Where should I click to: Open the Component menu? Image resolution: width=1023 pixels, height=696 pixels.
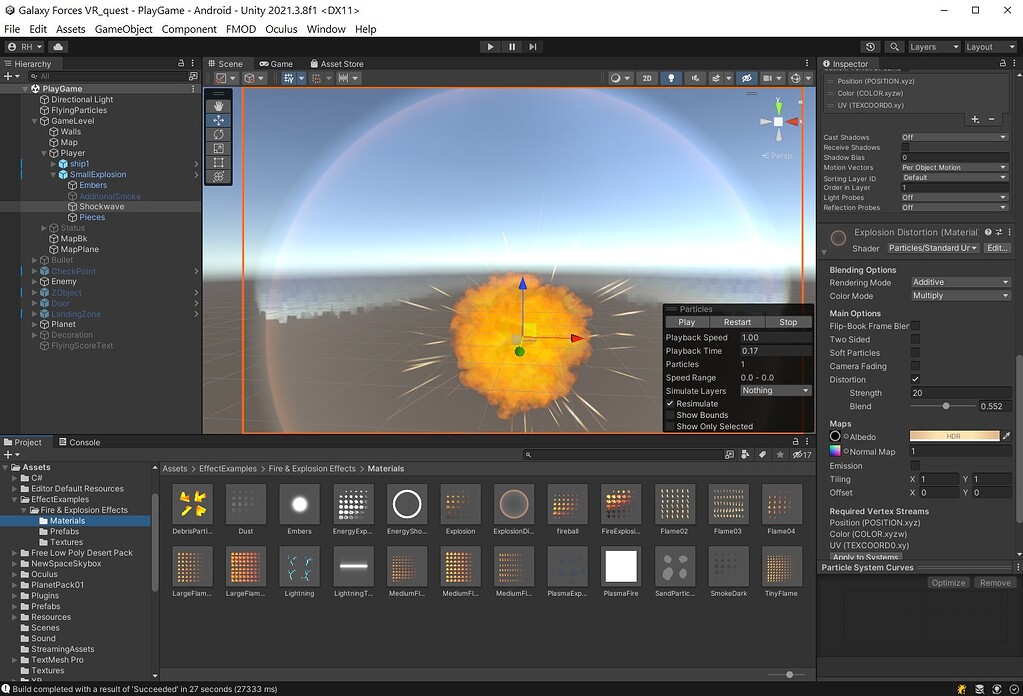pyautogui.click(x=189, y=29)
